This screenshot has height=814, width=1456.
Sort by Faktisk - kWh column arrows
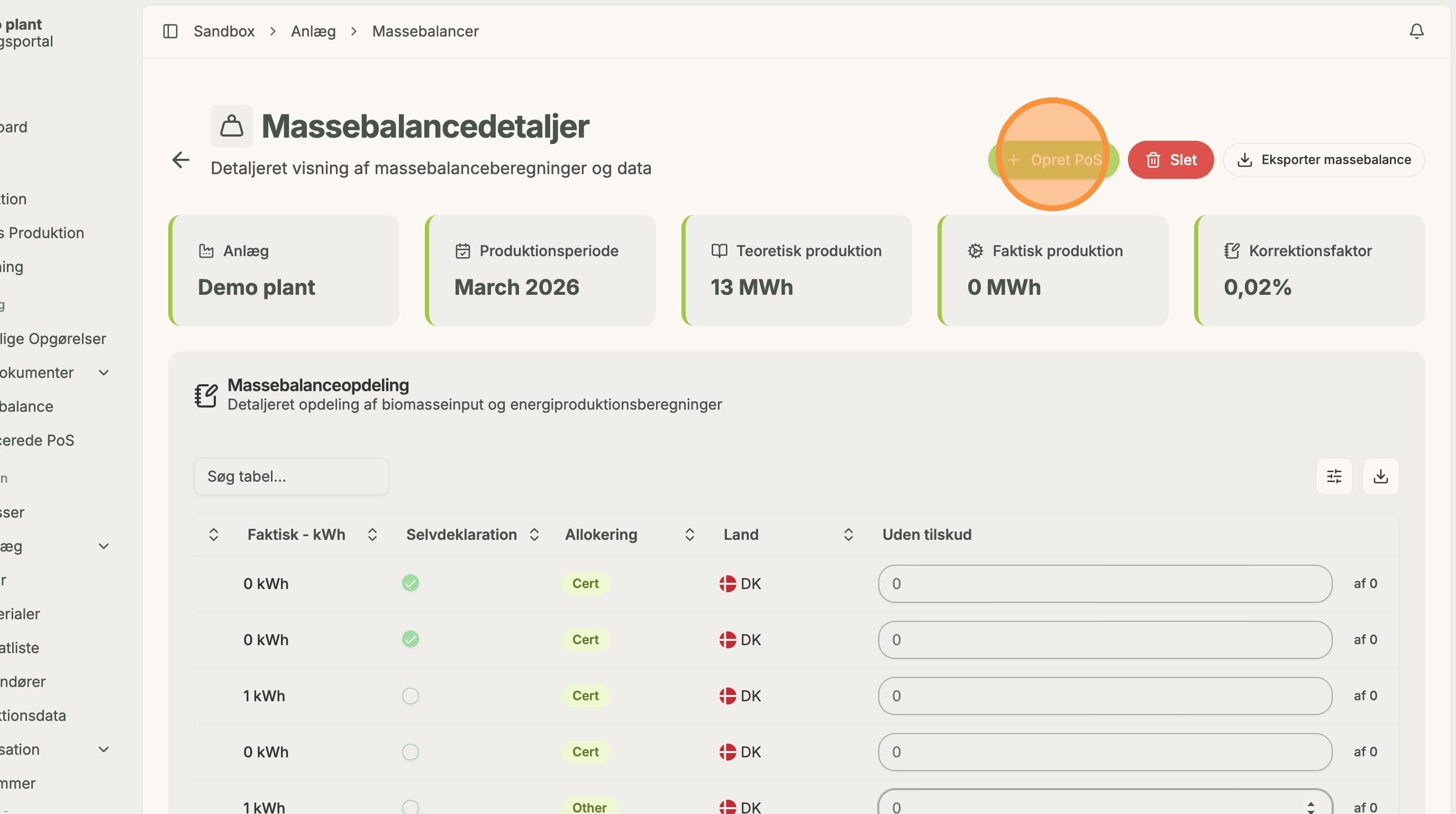pos(372,535)
